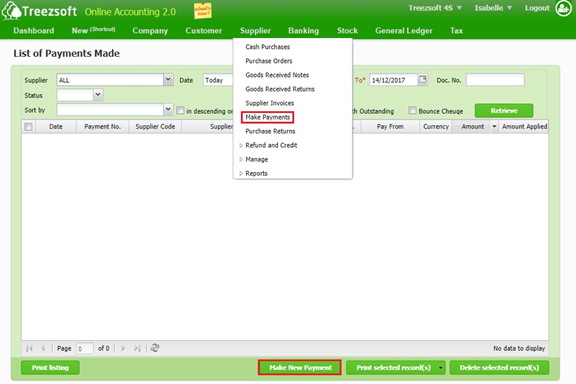
Task: Open the Supplier ALL dropdown
Action: (168, 79)
